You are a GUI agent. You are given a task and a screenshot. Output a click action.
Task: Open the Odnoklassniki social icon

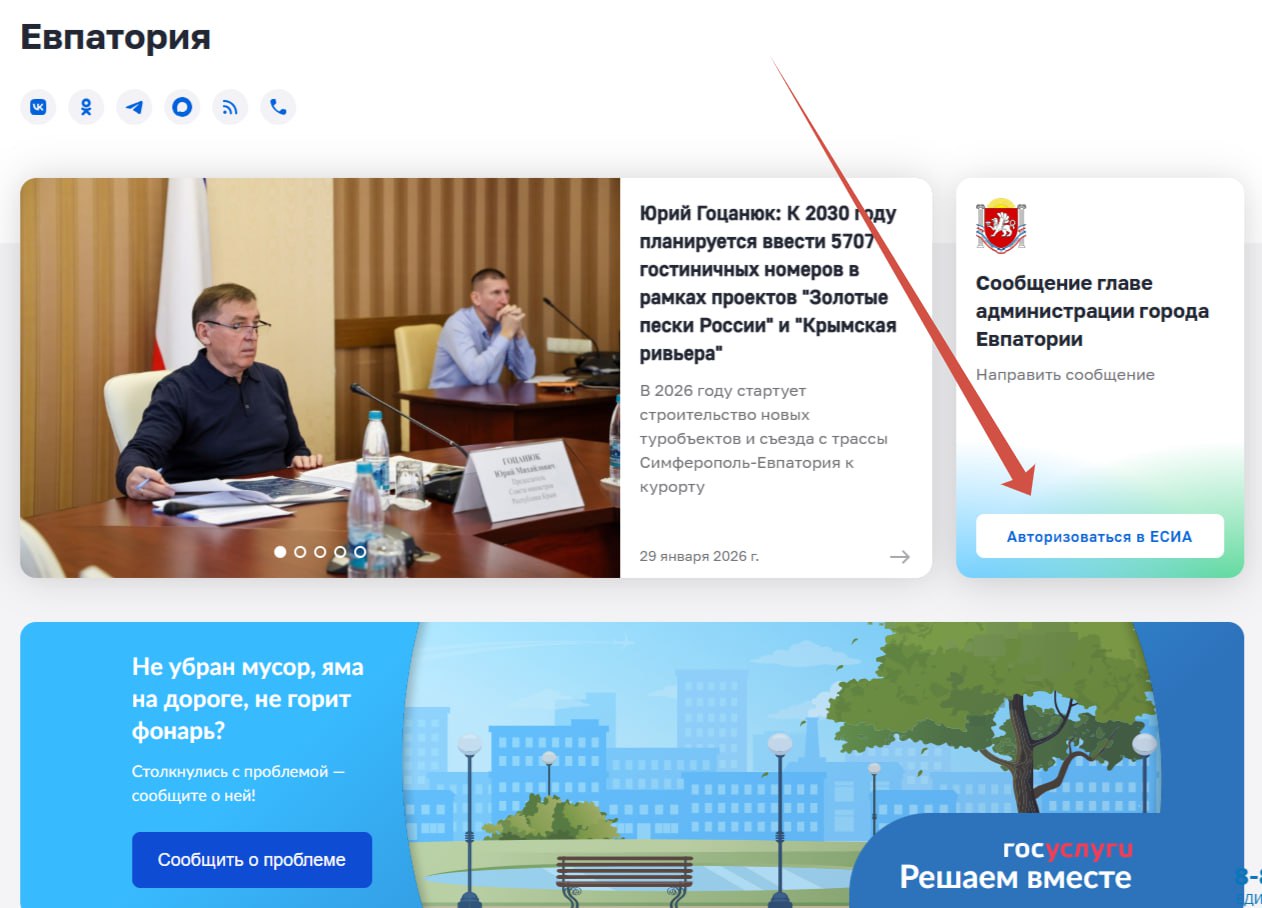[86, 107]
